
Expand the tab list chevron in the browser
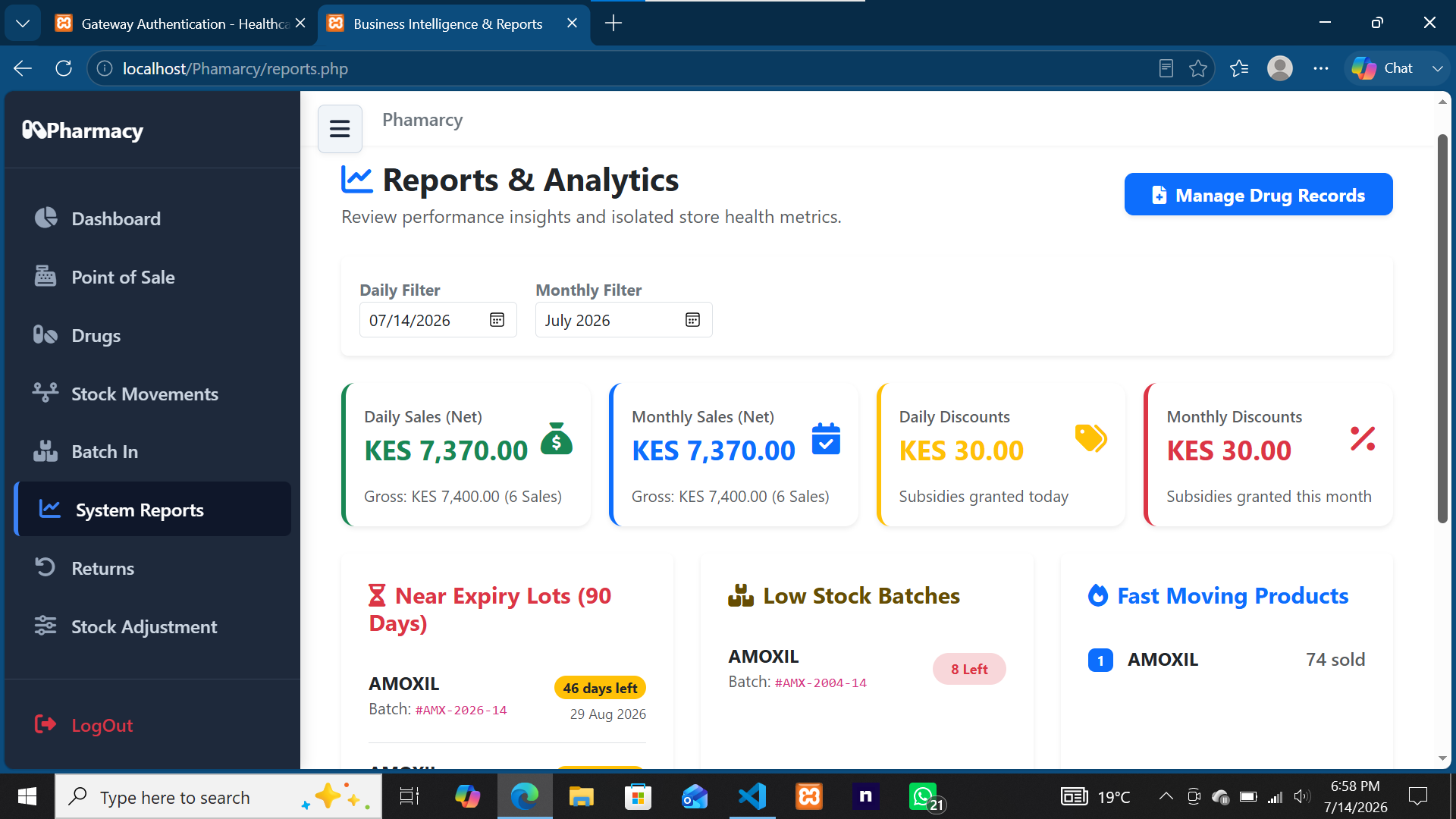(23, 24)
